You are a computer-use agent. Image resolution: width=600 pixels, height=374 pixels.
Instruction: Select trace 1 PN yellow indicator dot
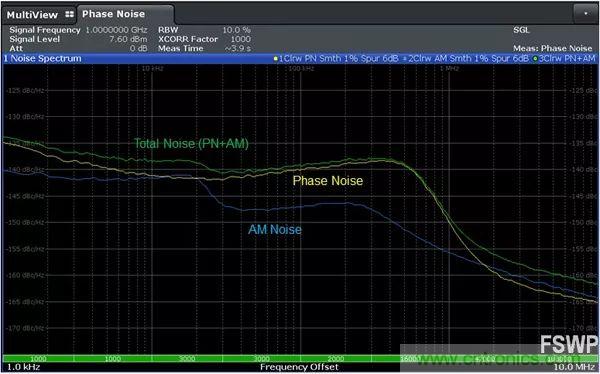(275, 59)
